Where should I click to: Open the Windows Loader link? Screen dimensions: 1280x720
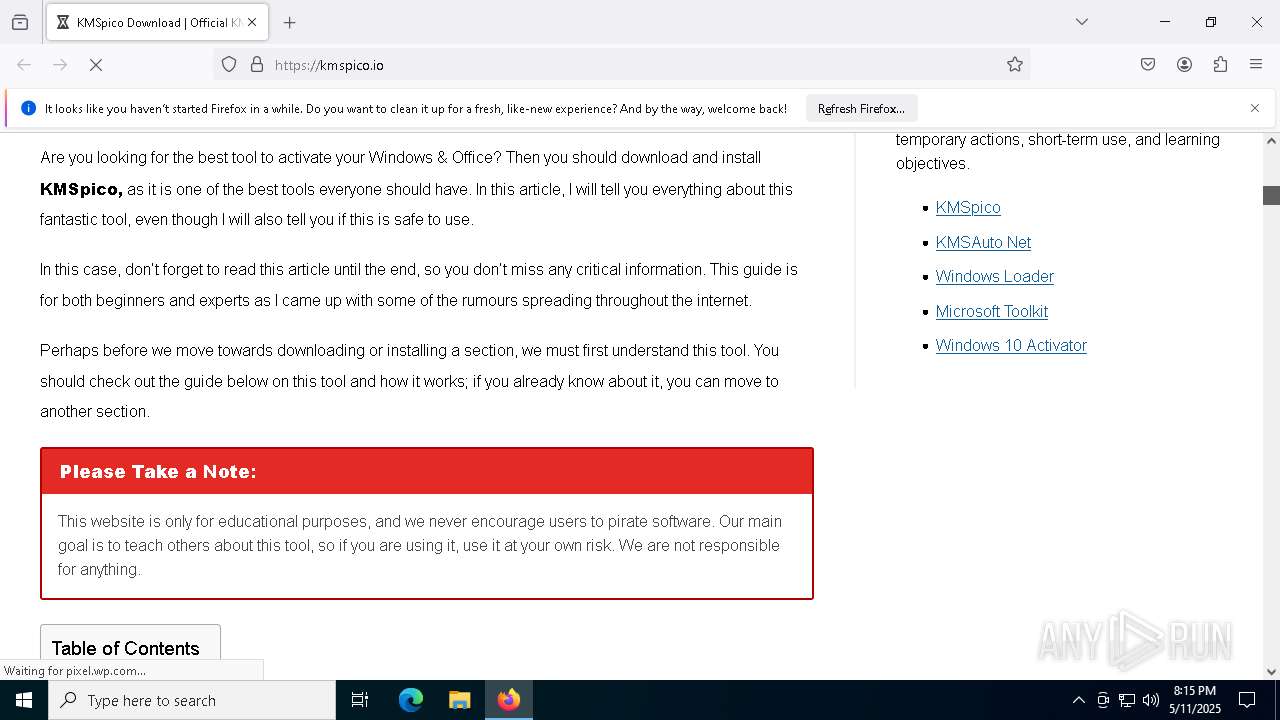pos(995,277)
